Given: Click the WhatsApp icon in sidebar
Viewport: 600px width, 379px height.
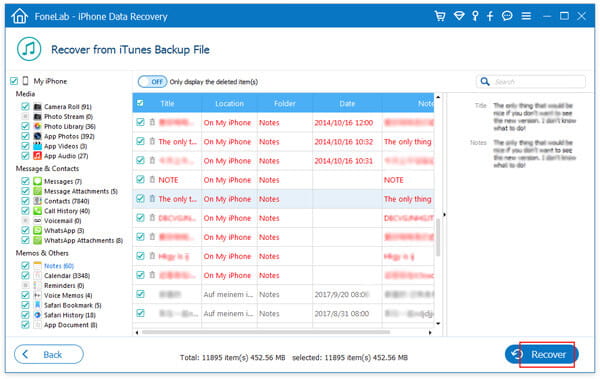Looking at the screenshot, I should pos(37,230).
